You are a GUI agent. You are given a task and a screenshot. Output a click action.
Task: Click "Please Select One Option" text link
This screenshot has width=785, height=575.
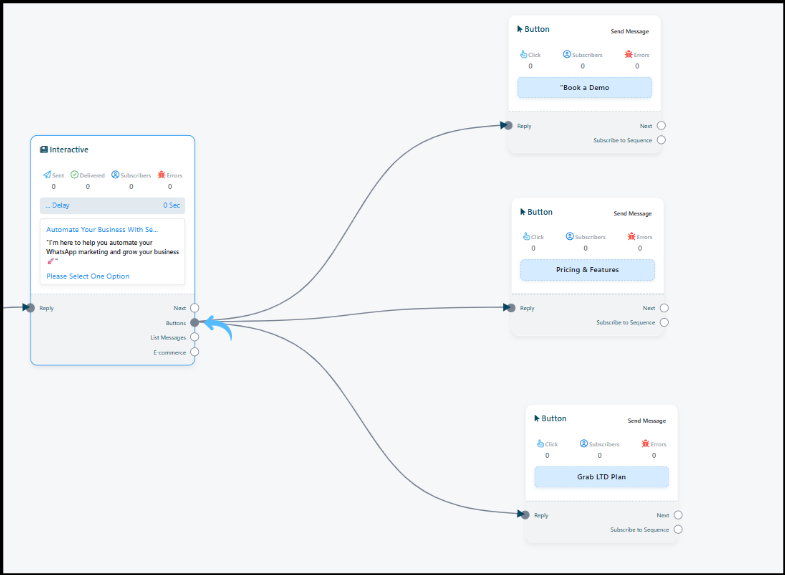[87, 276]
